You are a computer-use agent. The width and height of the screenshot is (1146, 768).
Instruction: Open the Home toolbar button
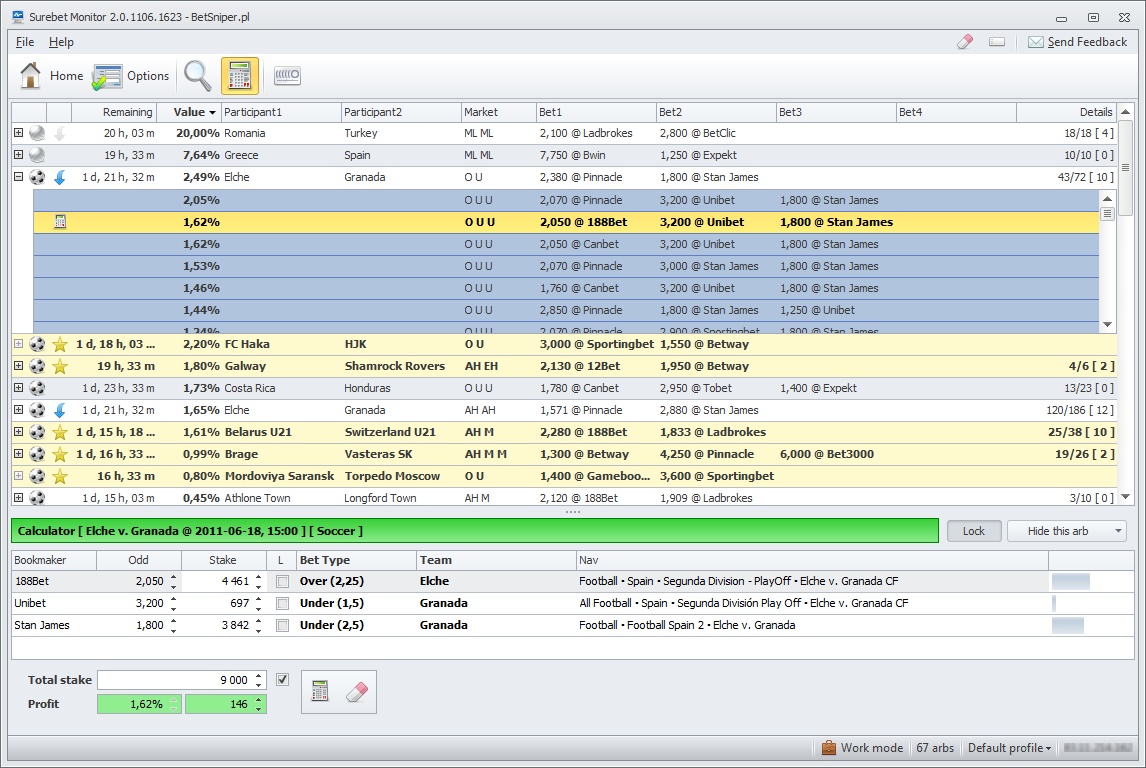pos(51,76)
